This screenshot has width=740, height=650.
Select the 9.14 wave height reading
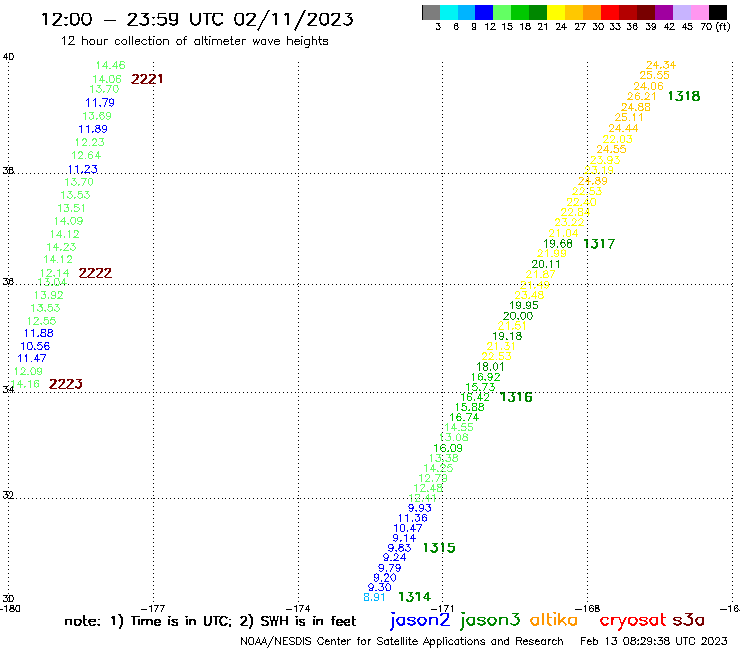pyautogui.click(x=404, y=538)
